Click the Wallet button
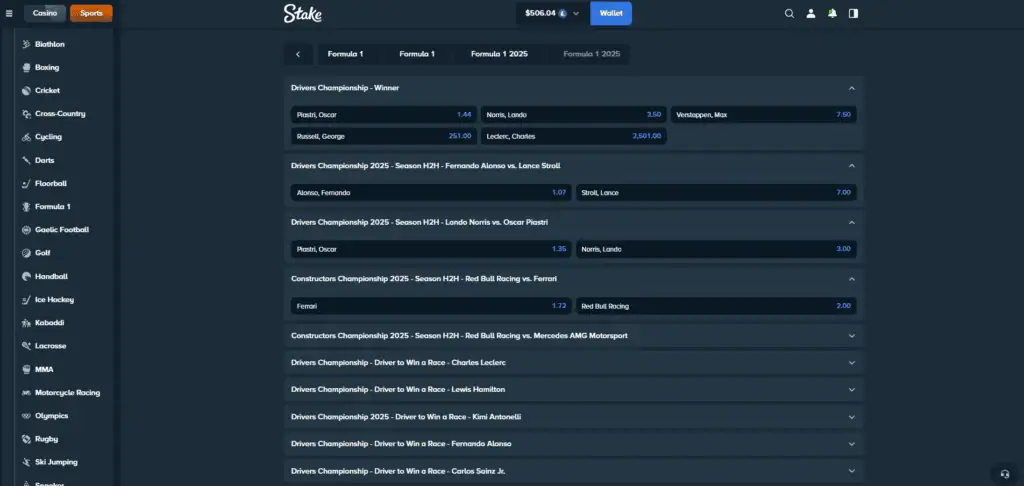Image resolution: width=1024 pixels, height=486 pixels. pos(610,14)
